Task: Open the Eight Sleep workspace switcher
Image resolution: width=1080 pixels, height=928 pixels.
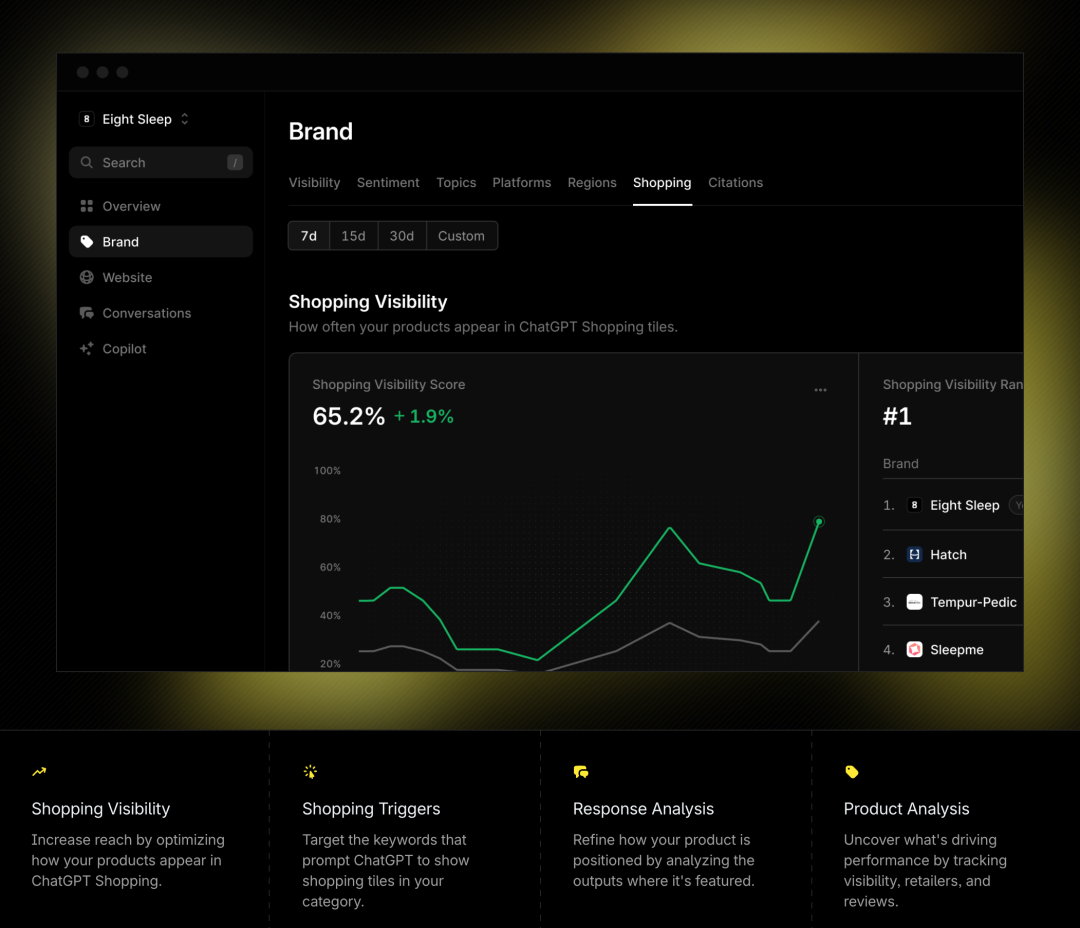Action: point(136,119)
